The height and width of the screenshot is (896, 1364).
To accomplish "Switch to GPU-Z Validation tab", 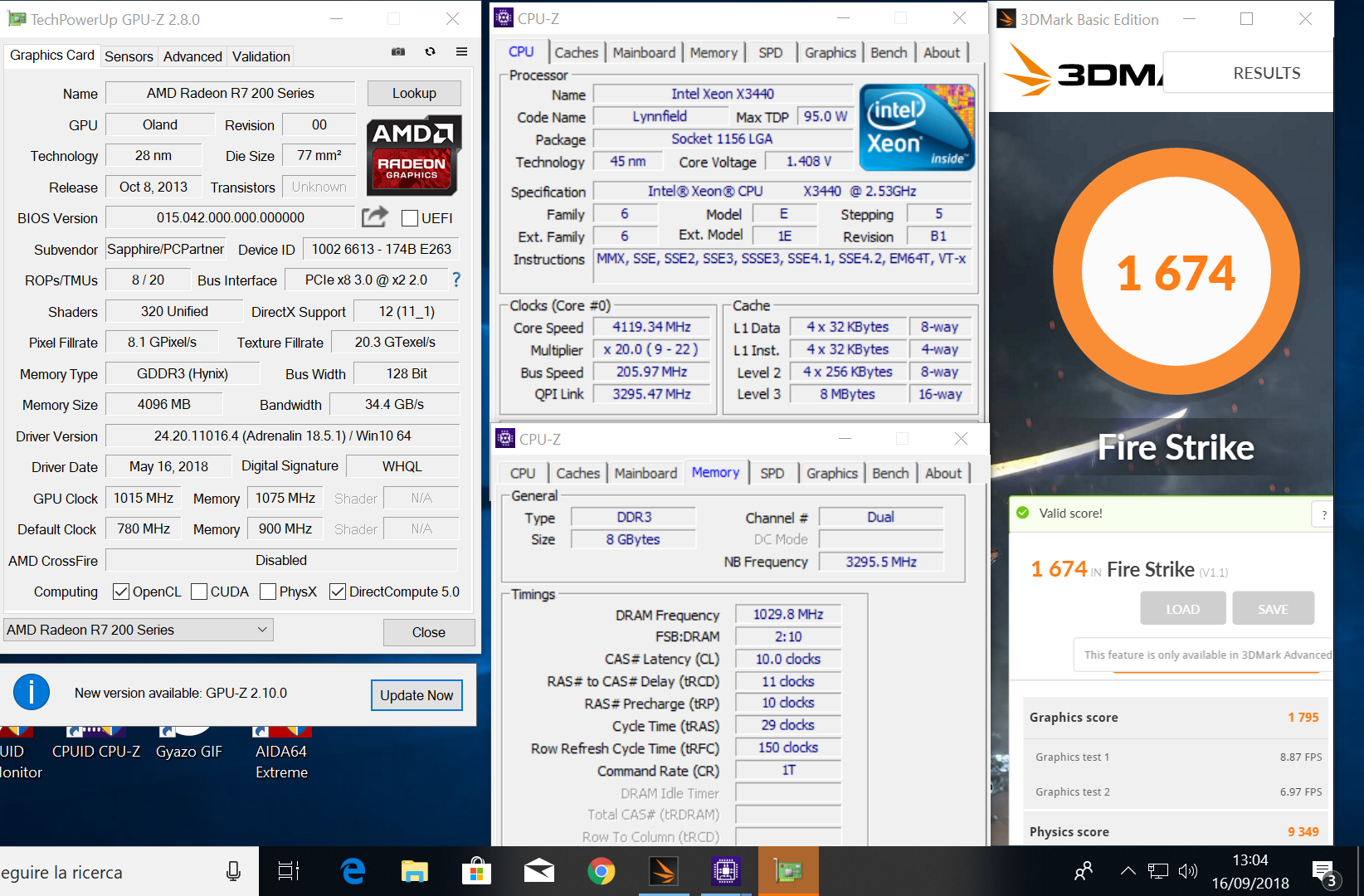I will [261, 56].
